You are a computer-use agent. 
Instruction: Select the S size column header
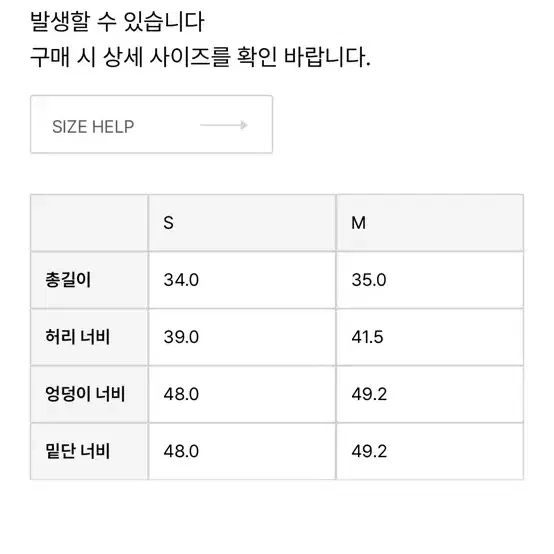242,223
